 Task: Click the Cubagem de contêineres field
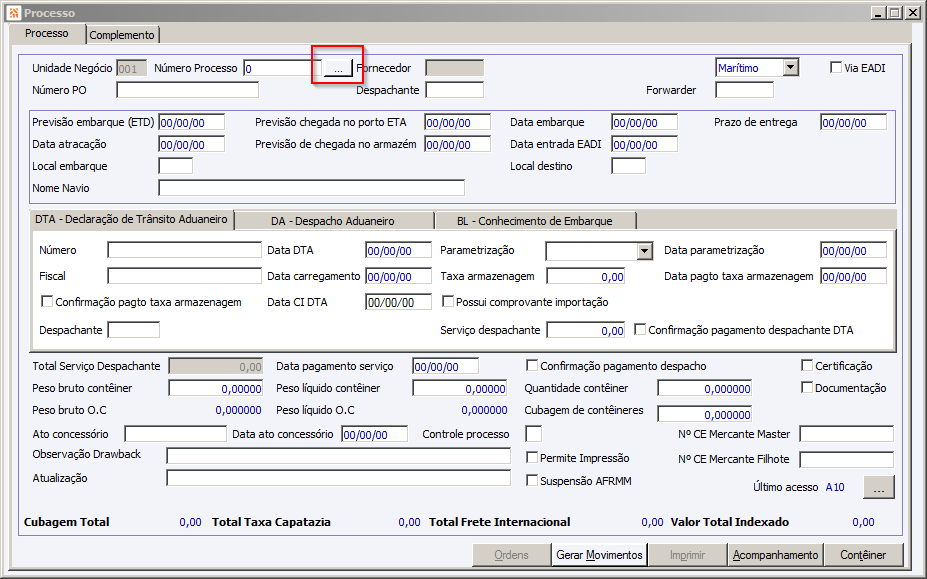pyautogui.click(x=705, y=414)
